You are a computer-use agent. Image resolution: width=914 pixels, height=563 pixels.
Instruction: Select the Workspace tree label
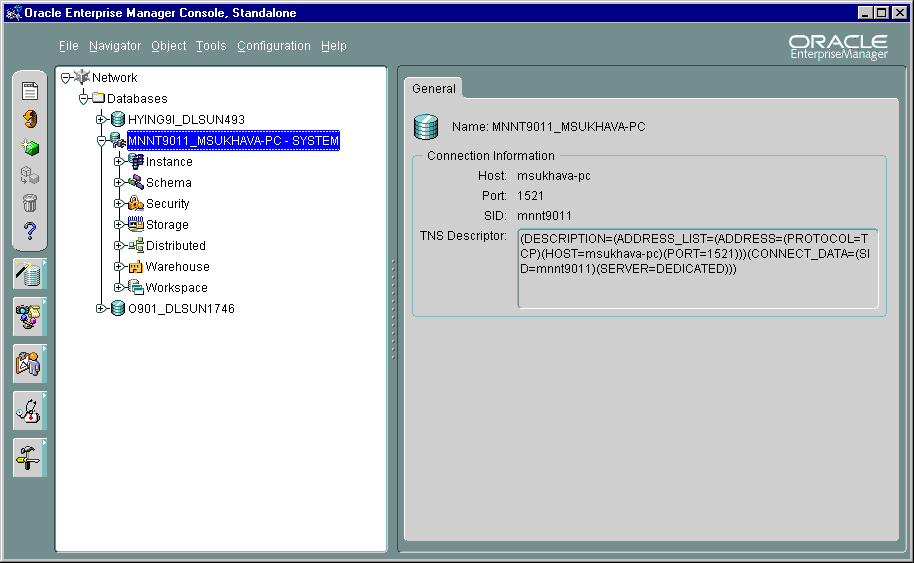click(176, 287)
